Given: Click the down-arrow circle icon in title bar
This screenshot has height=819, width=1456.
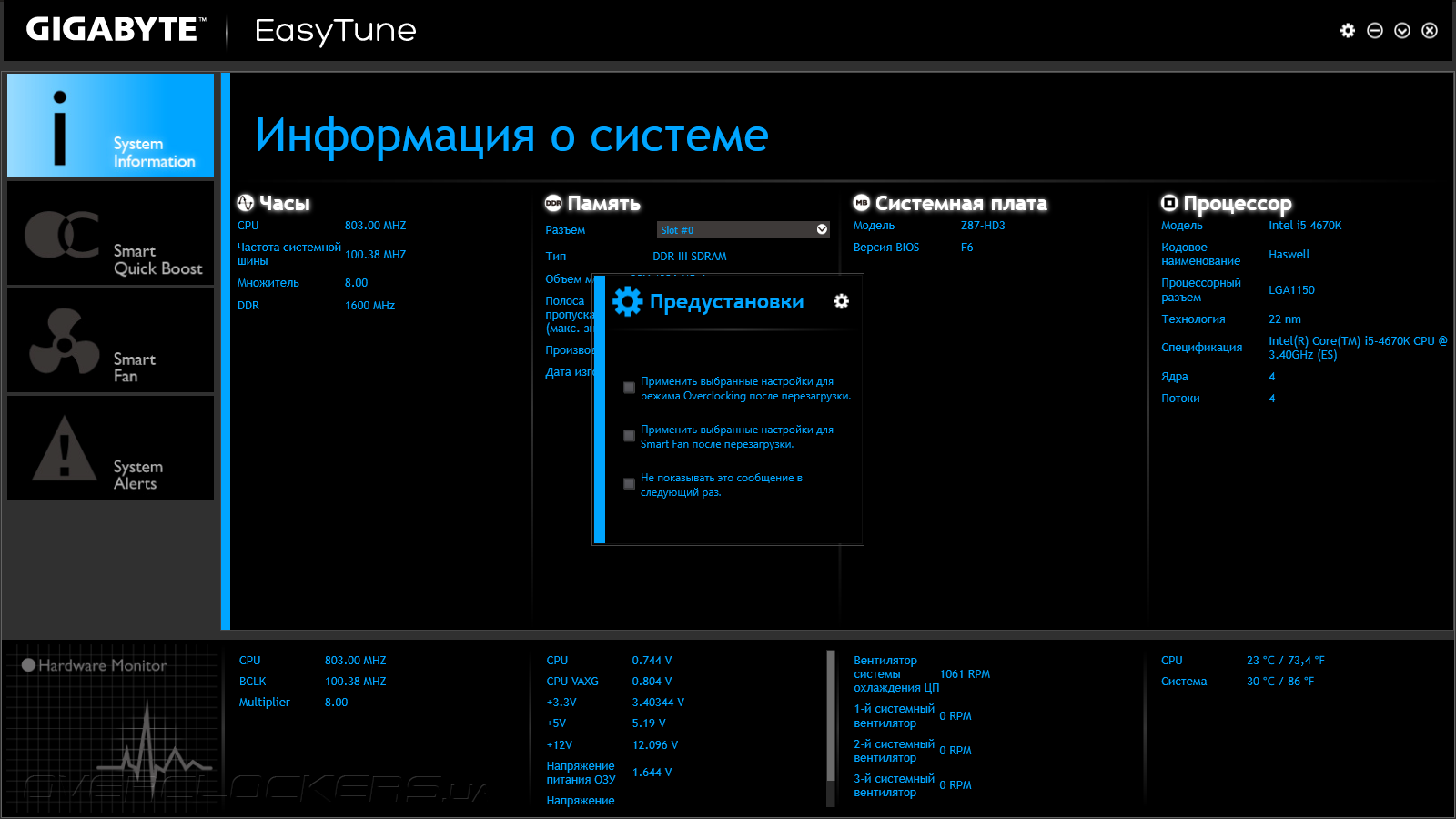Looking at the screenshot, I should [1402, 31].
